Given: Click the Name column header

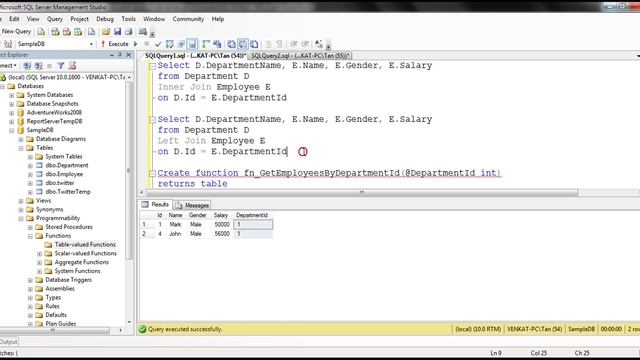Looking at the screenshot, I should tap(176, 215).
